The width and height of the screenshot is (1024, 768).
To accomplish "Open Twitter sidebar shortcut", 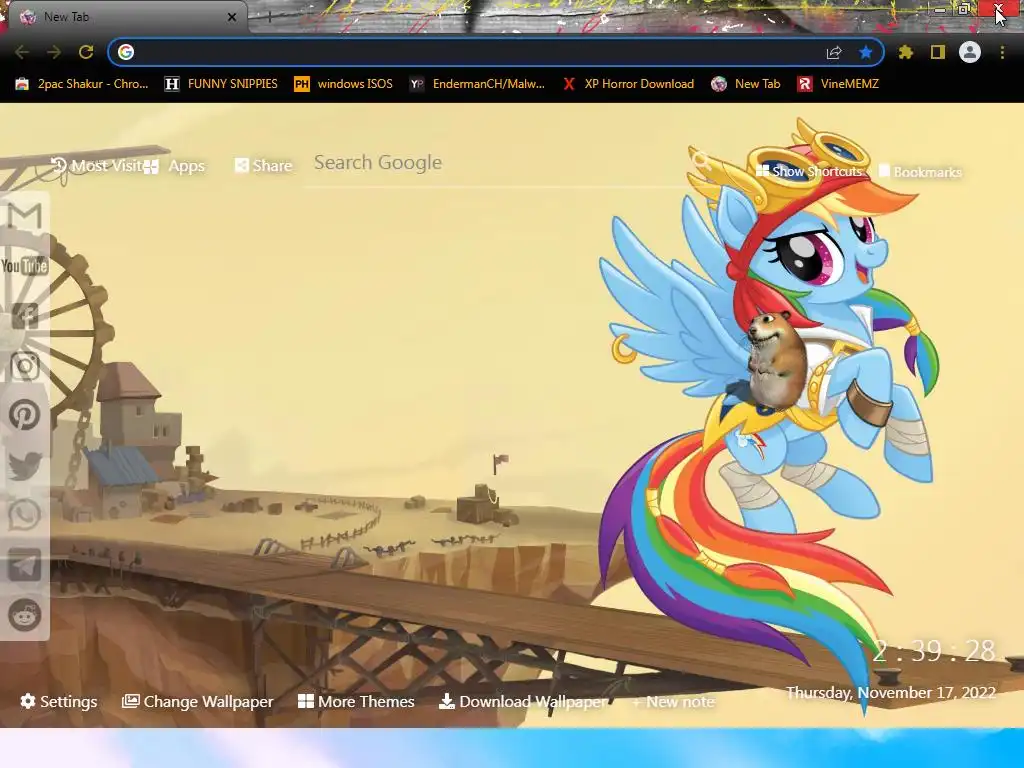I will click(x=25, y=466).
